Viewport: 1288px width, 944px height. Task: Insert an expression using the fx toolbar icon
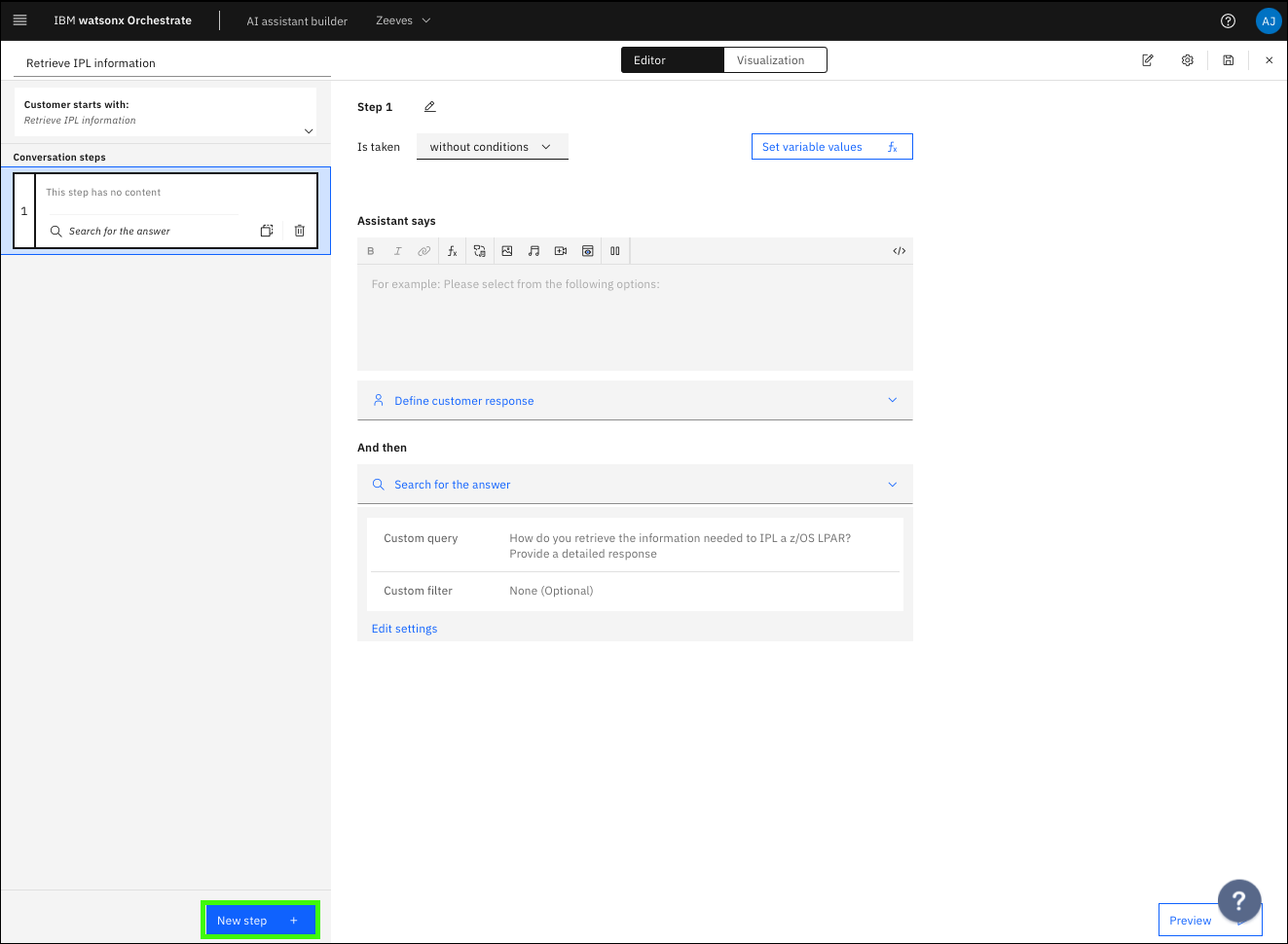[x=453, y=251]
